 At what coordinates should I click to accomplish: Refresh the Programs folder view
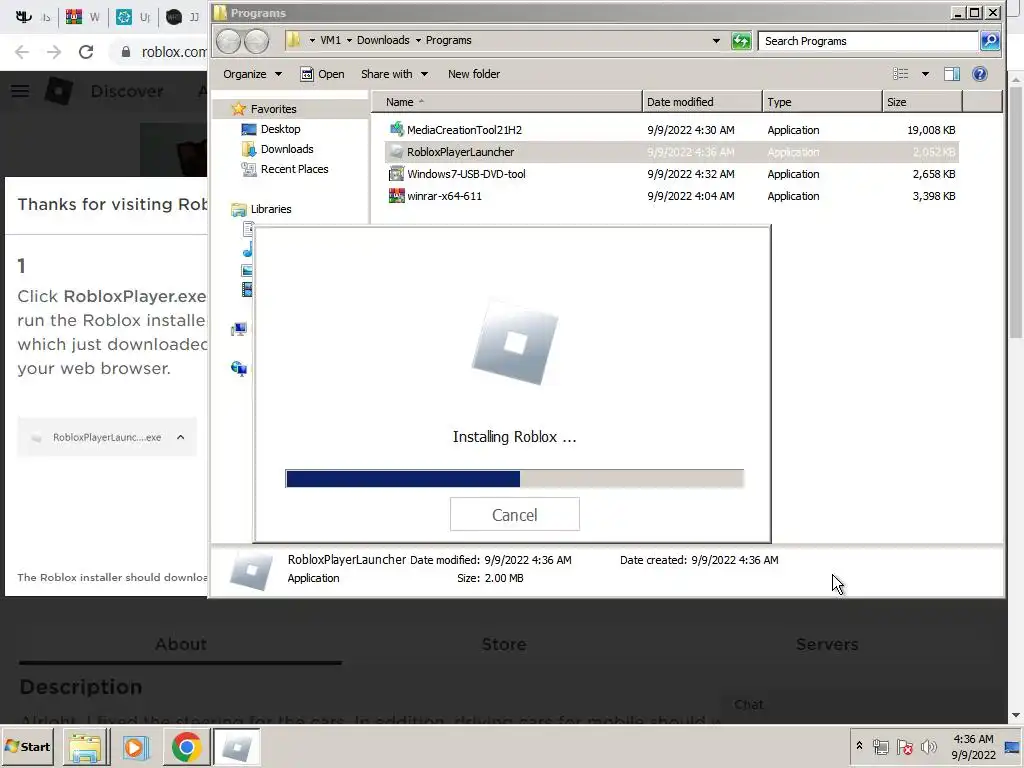tap(741, 40)
